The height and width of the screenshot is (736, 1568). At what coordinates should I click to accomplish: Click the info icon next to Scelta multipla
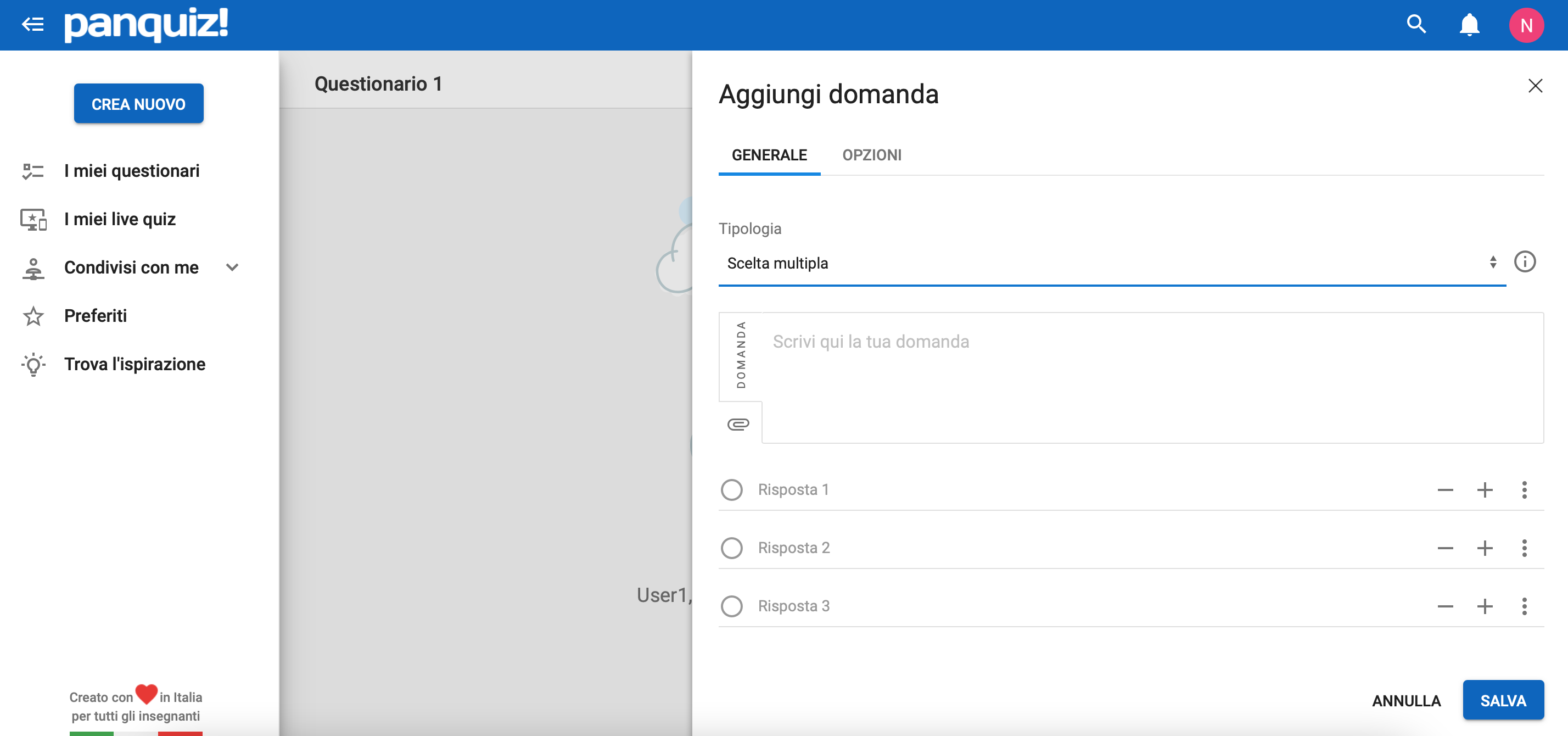[x=1527, y=262]
